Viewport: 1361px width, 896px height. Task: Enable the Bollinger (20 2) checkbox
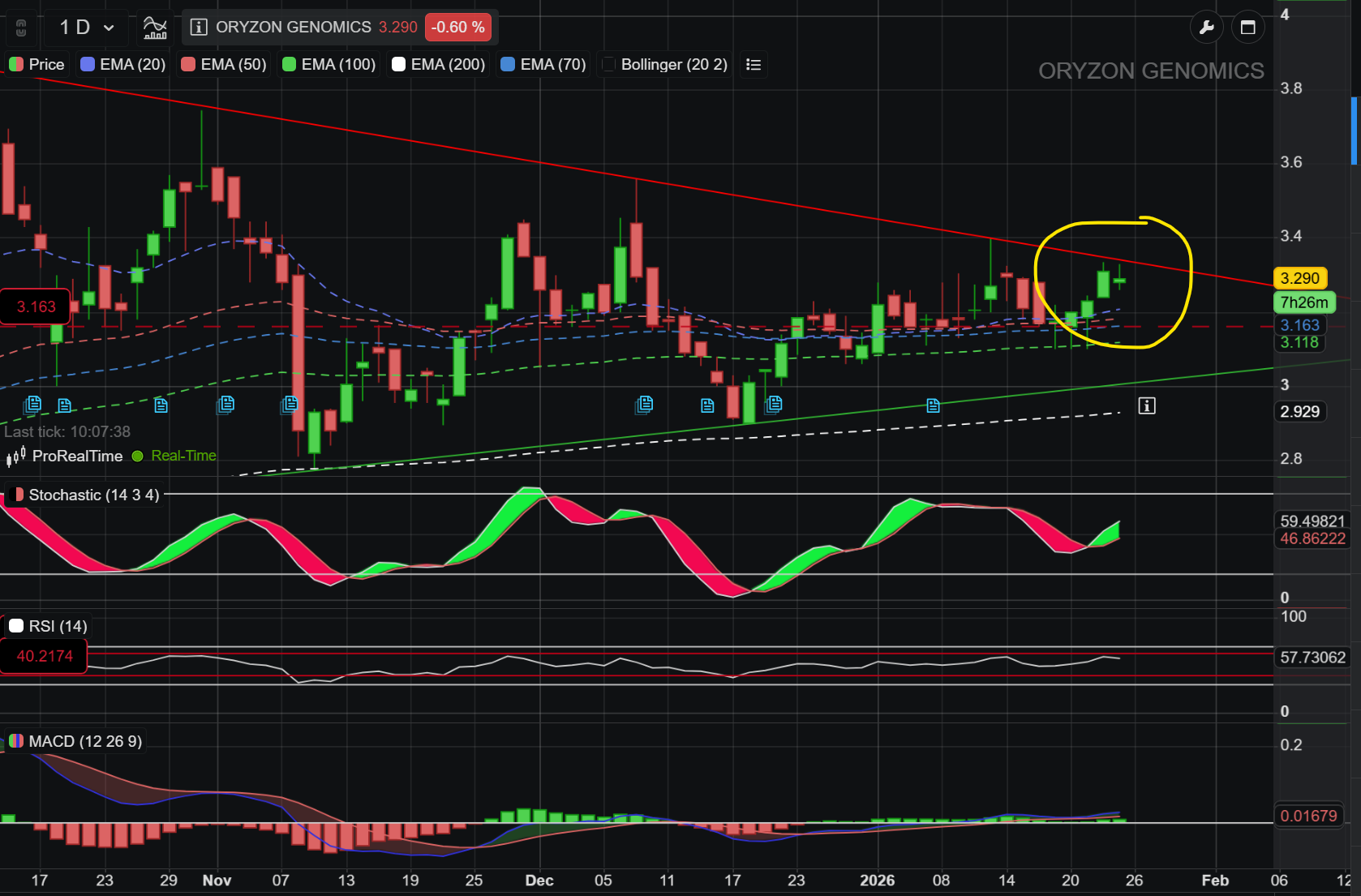click(608, 64)
